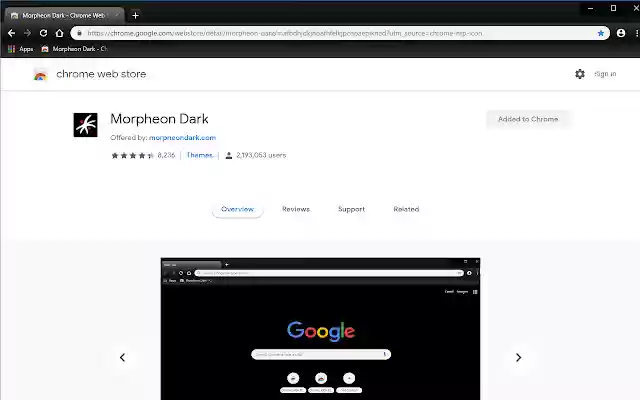Minimize the Chrome window
This screenshot has width=640, height=400.
590,8
